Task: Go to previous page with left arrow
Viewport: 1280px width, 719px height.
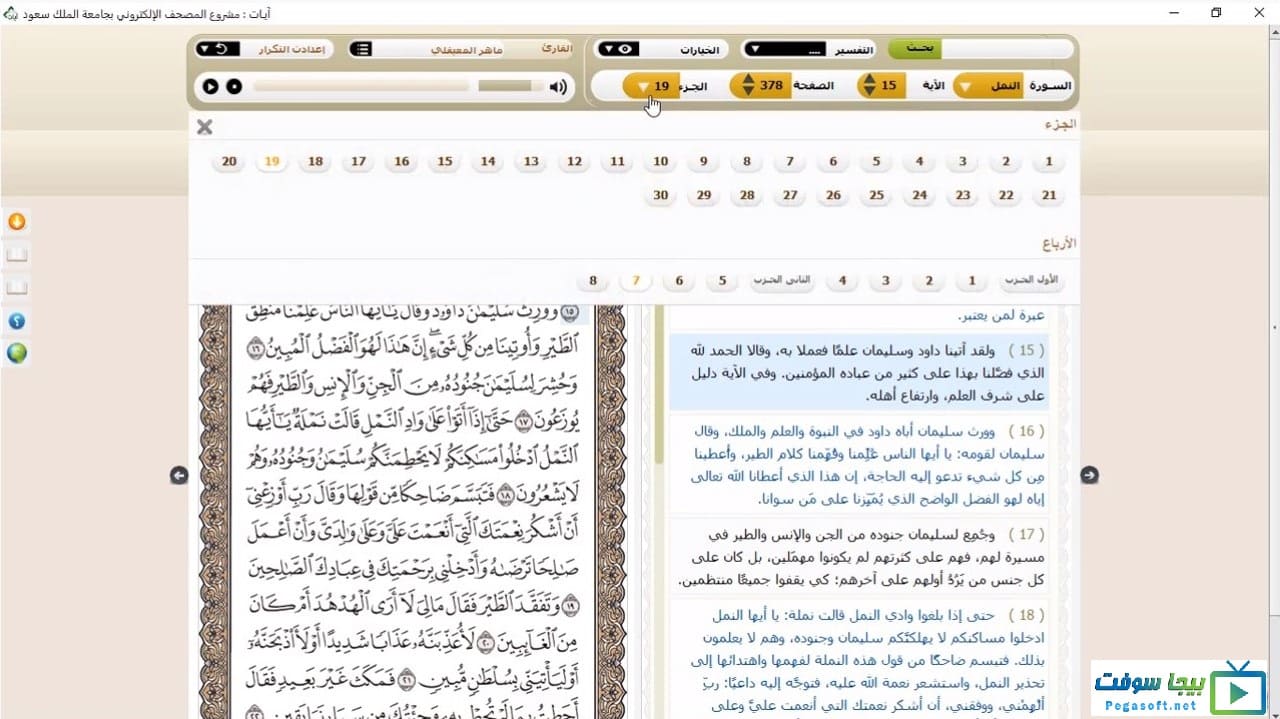Action: [179, 476]
